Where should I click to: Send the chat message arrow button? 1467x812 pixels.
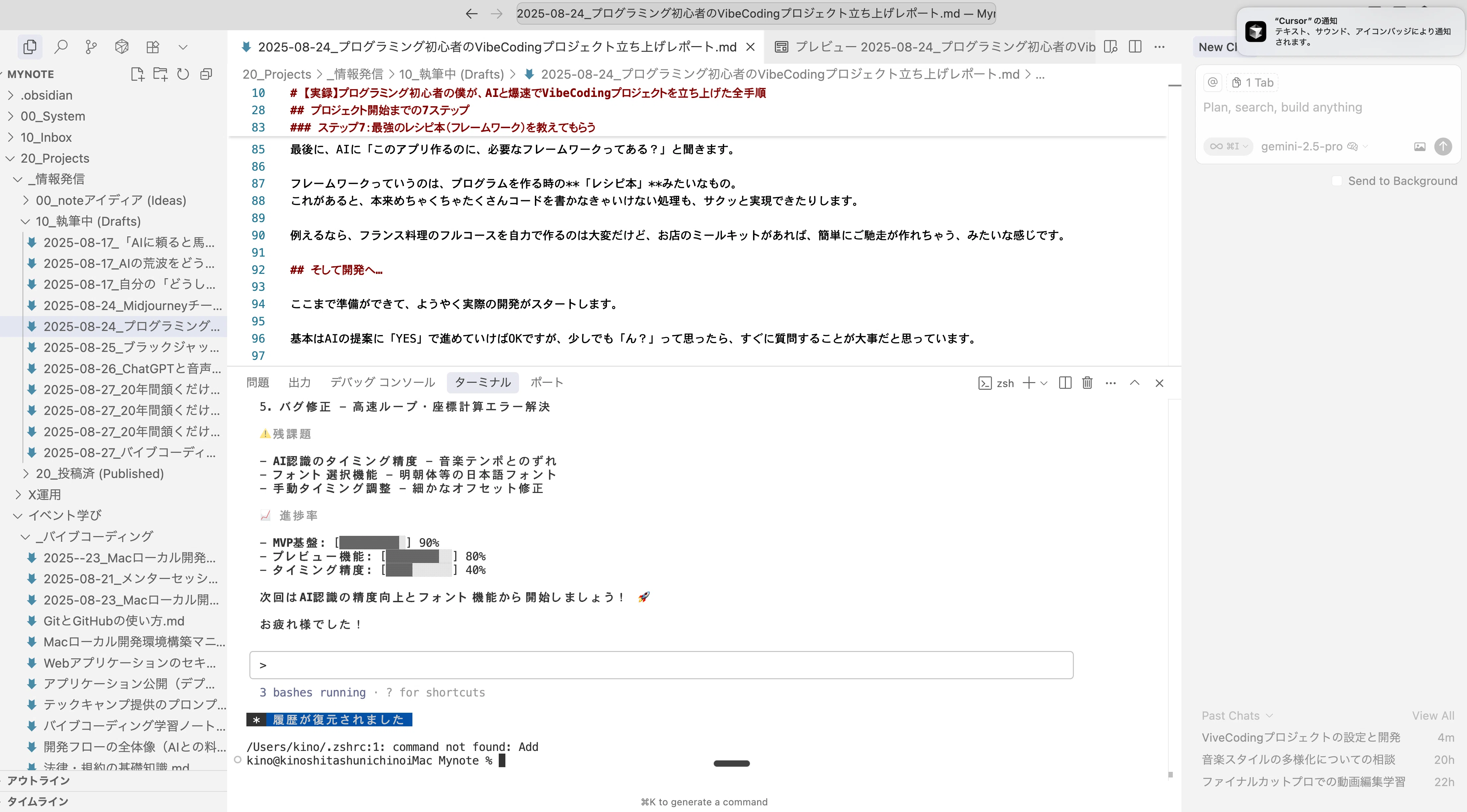tap(1442, 147)
